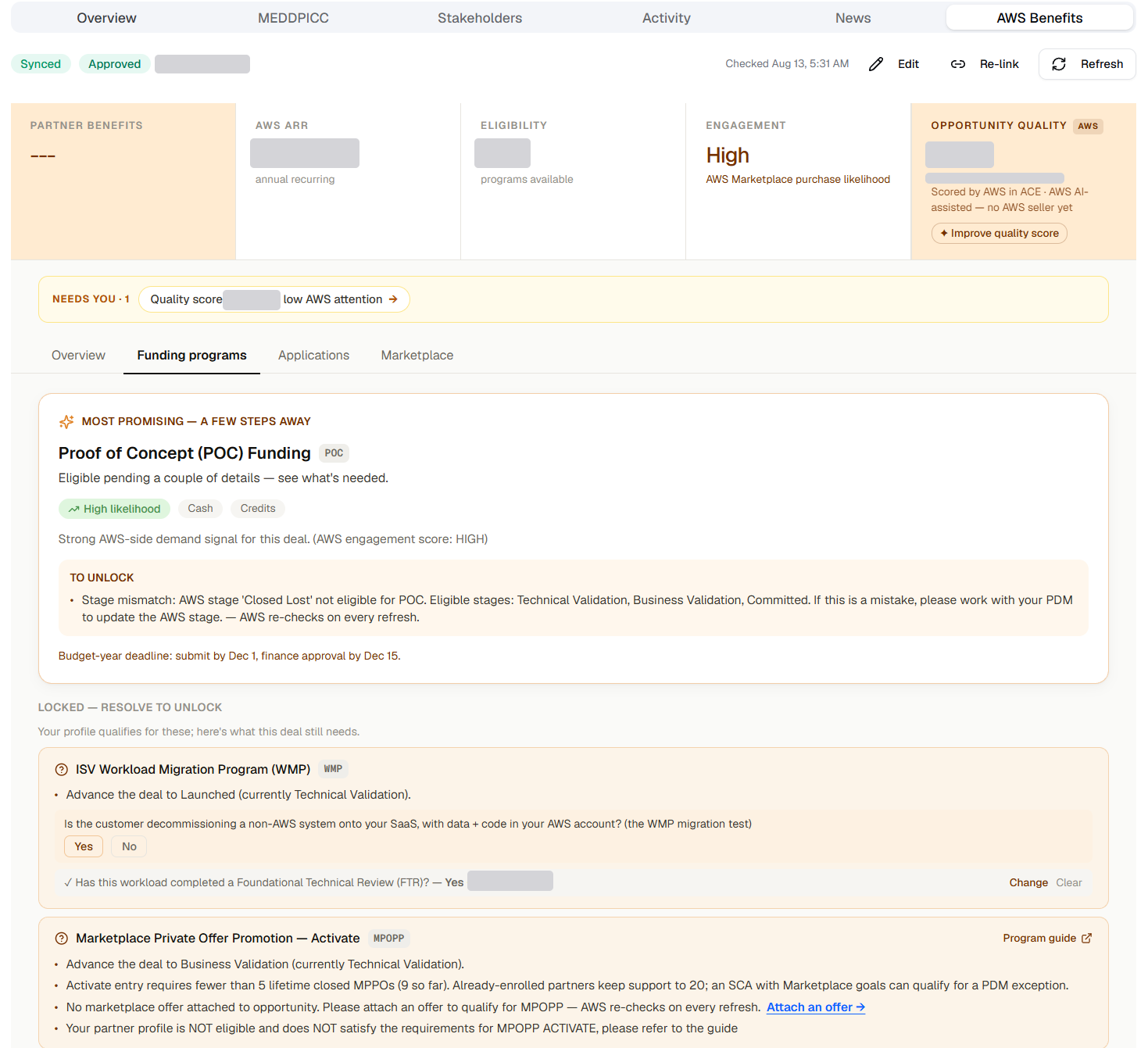The height and width of the screenshot is (1048, 1148).
Task: Click the question icon beside ISV Workload Migration
Action: click(x=62, y=770)
